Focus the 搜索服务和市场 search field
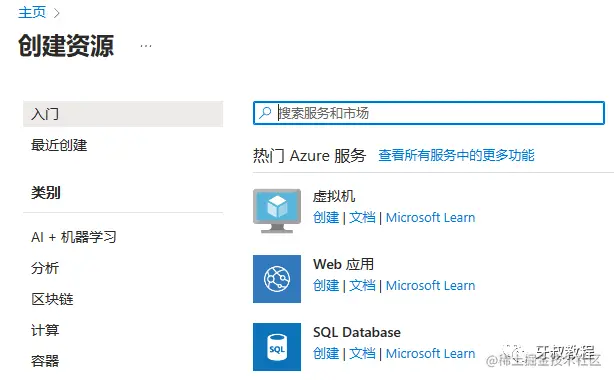This screenshot has height=380, width=614. (x=429, y=113)
